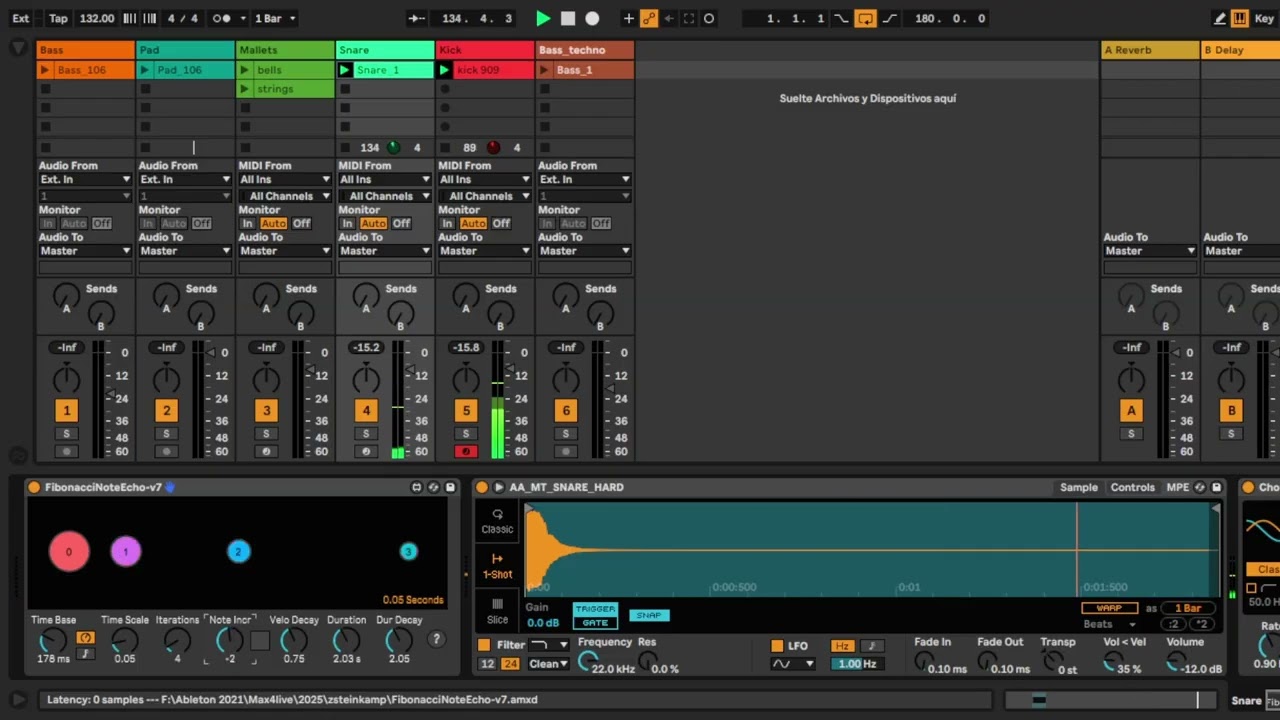The width and height of the screenshot is (1280, 720).
Task: Click the Tap tempo button
Action: (x=59, y=18)
